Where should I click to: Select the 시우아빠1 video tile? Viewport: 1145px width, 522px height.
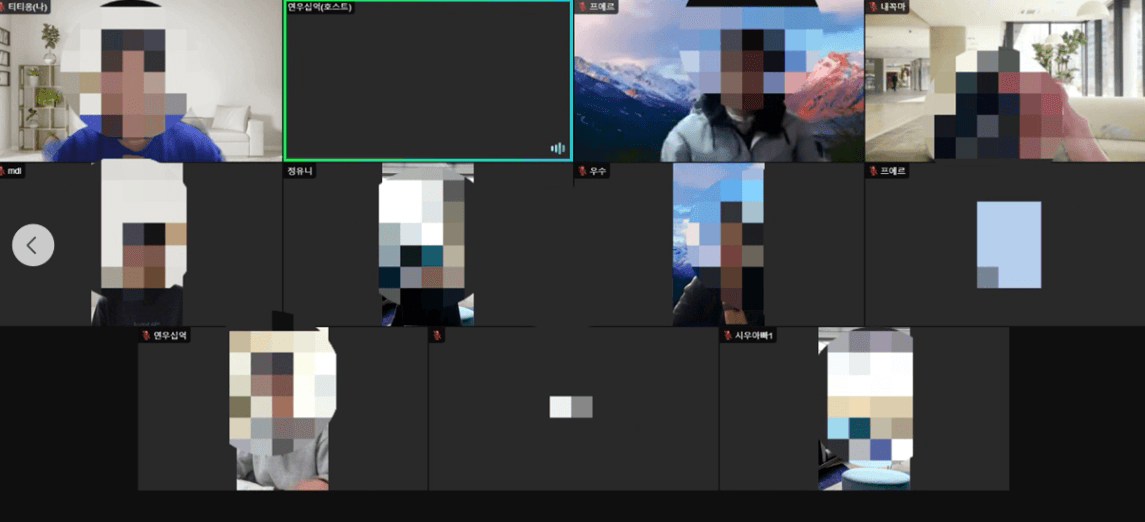pyautogui.click(x=865, y=409)
